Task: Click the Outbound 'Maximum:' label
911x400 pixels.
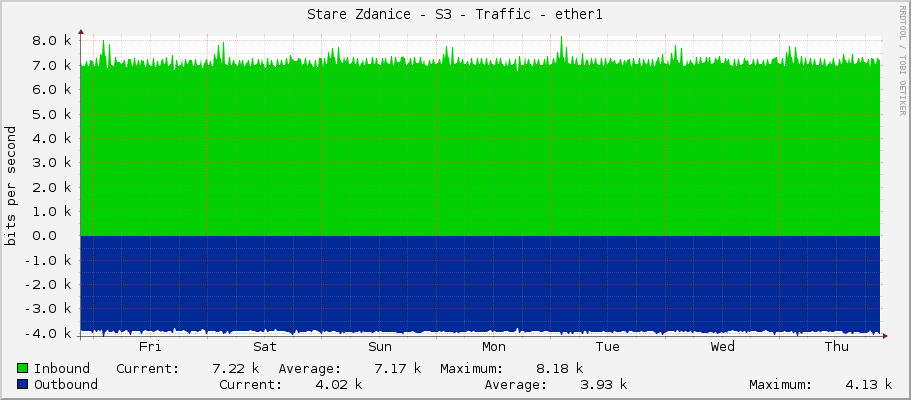Action: pos(780,384)
